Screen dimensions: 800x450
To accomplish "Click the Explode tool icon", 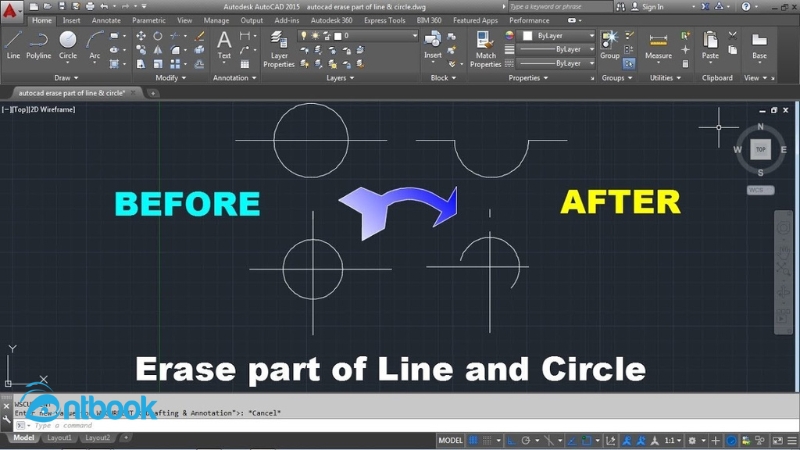I will 199,49.
